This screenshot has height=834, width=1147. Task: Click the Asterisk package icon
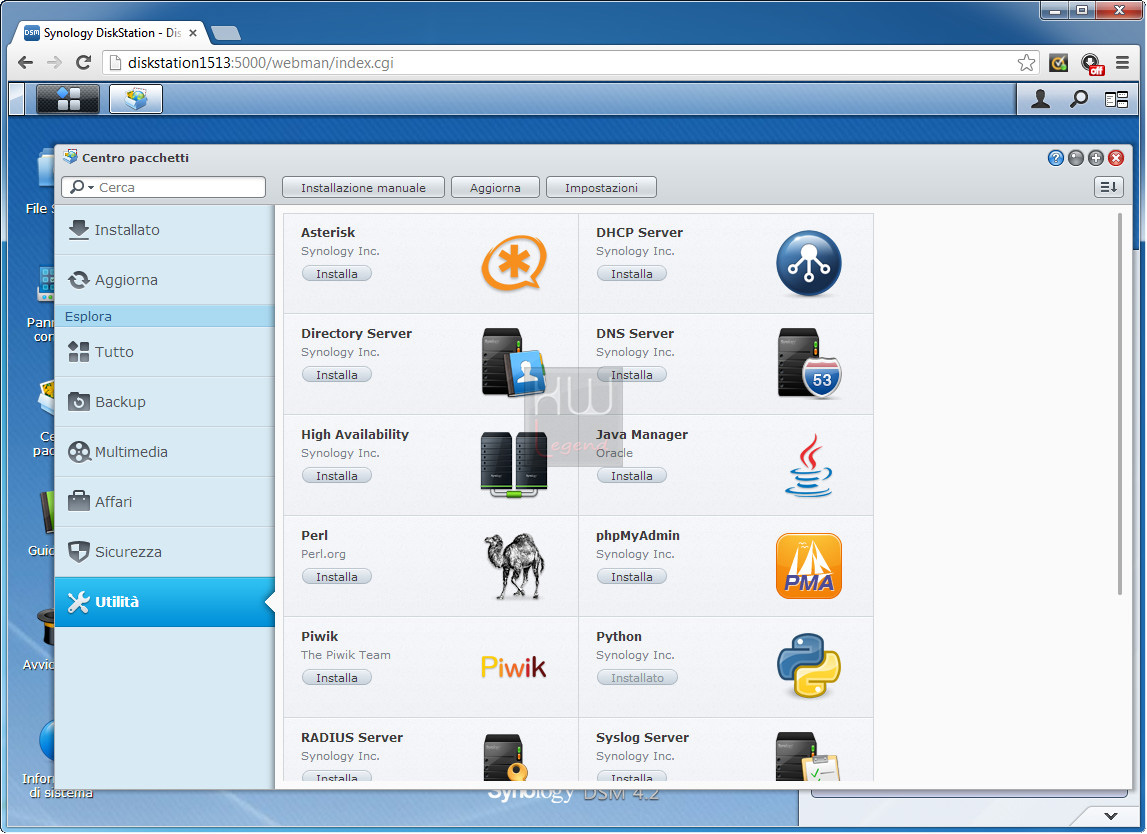514,263
